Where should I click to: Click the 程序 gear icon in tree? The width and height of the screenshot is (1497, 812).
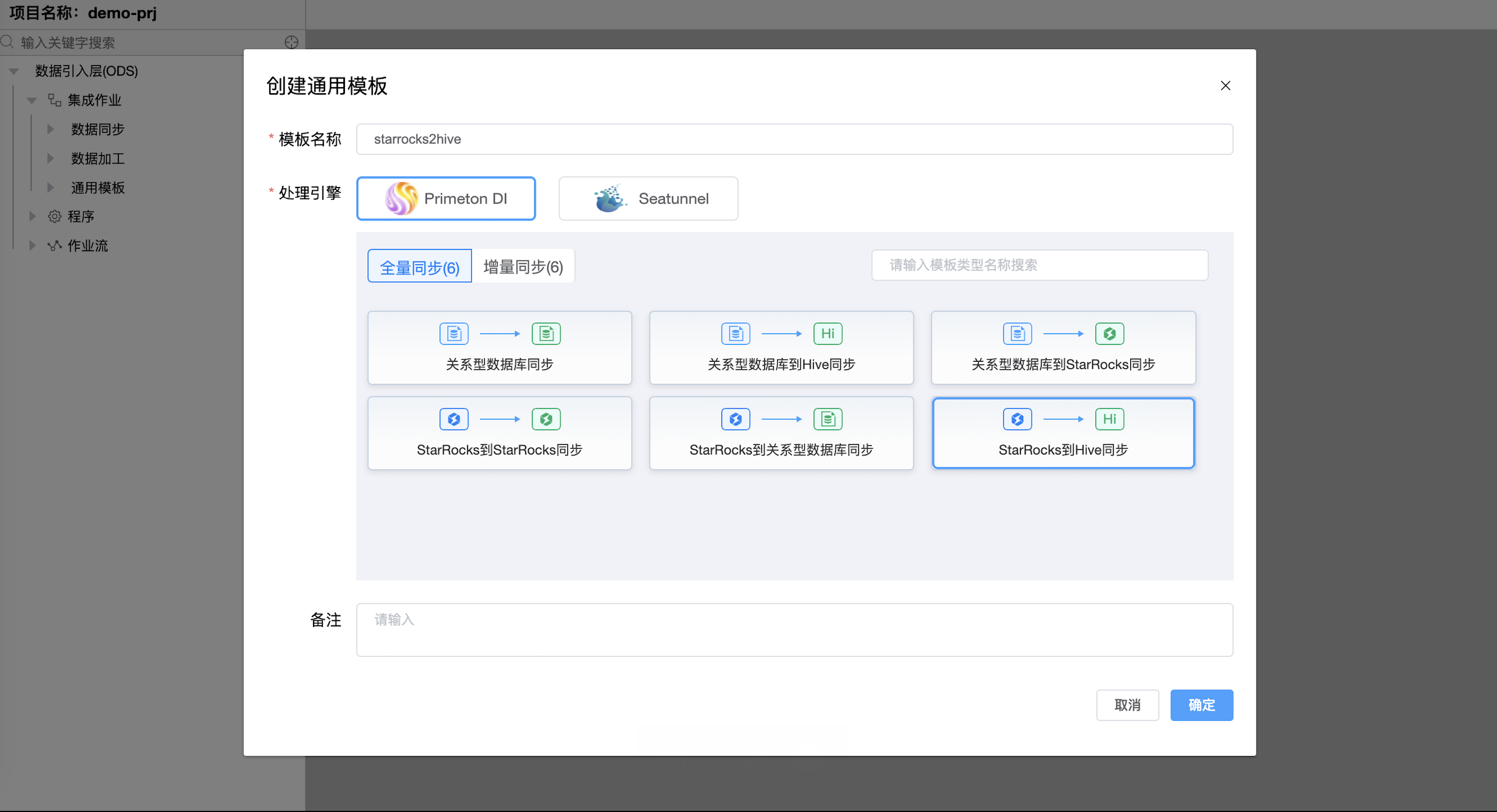[x=54, y=217]
